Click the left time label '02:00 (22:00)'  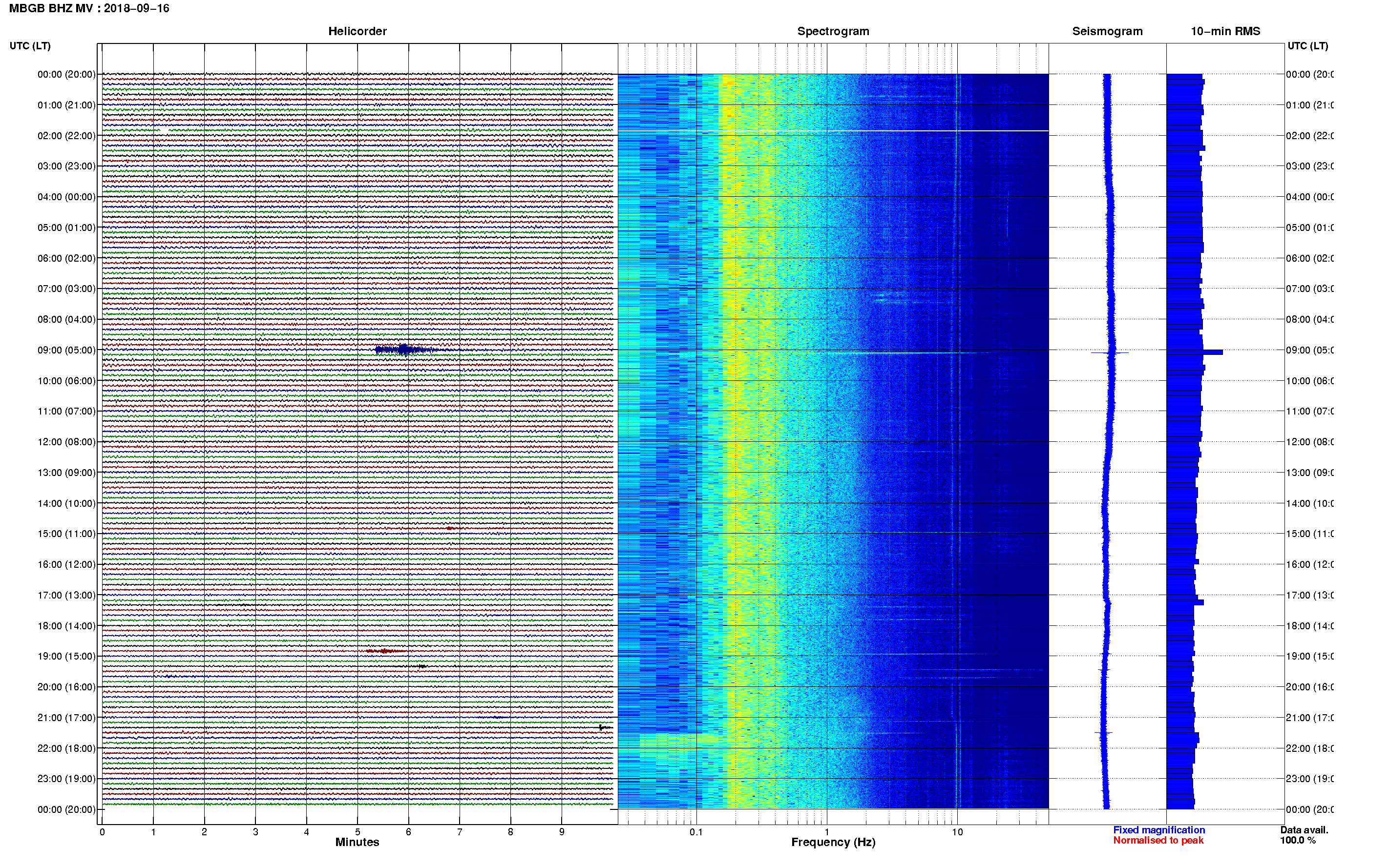(x=66, y=136)
